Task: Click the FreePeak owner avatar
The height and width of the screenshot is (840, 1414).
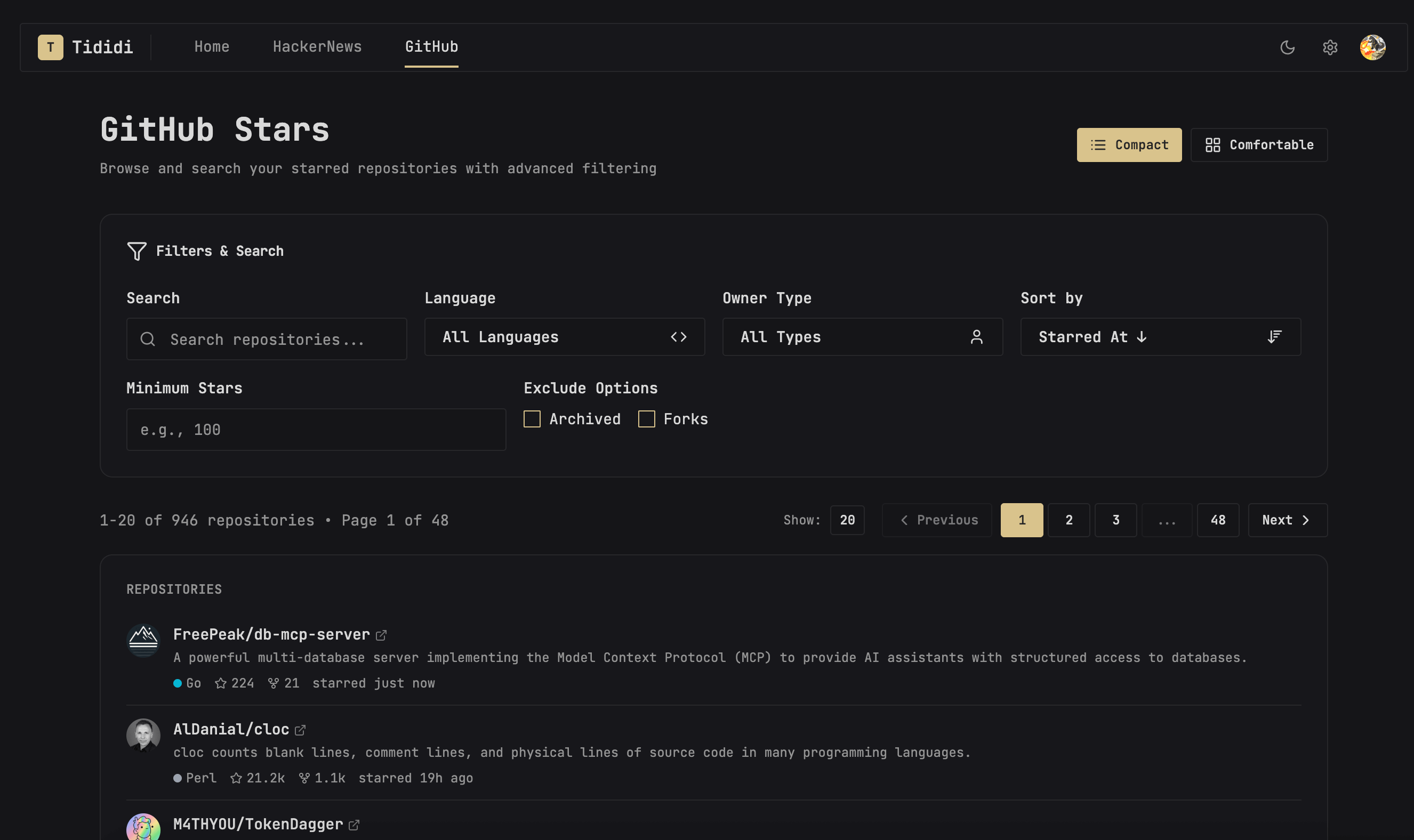Action: tap(143, 640)
